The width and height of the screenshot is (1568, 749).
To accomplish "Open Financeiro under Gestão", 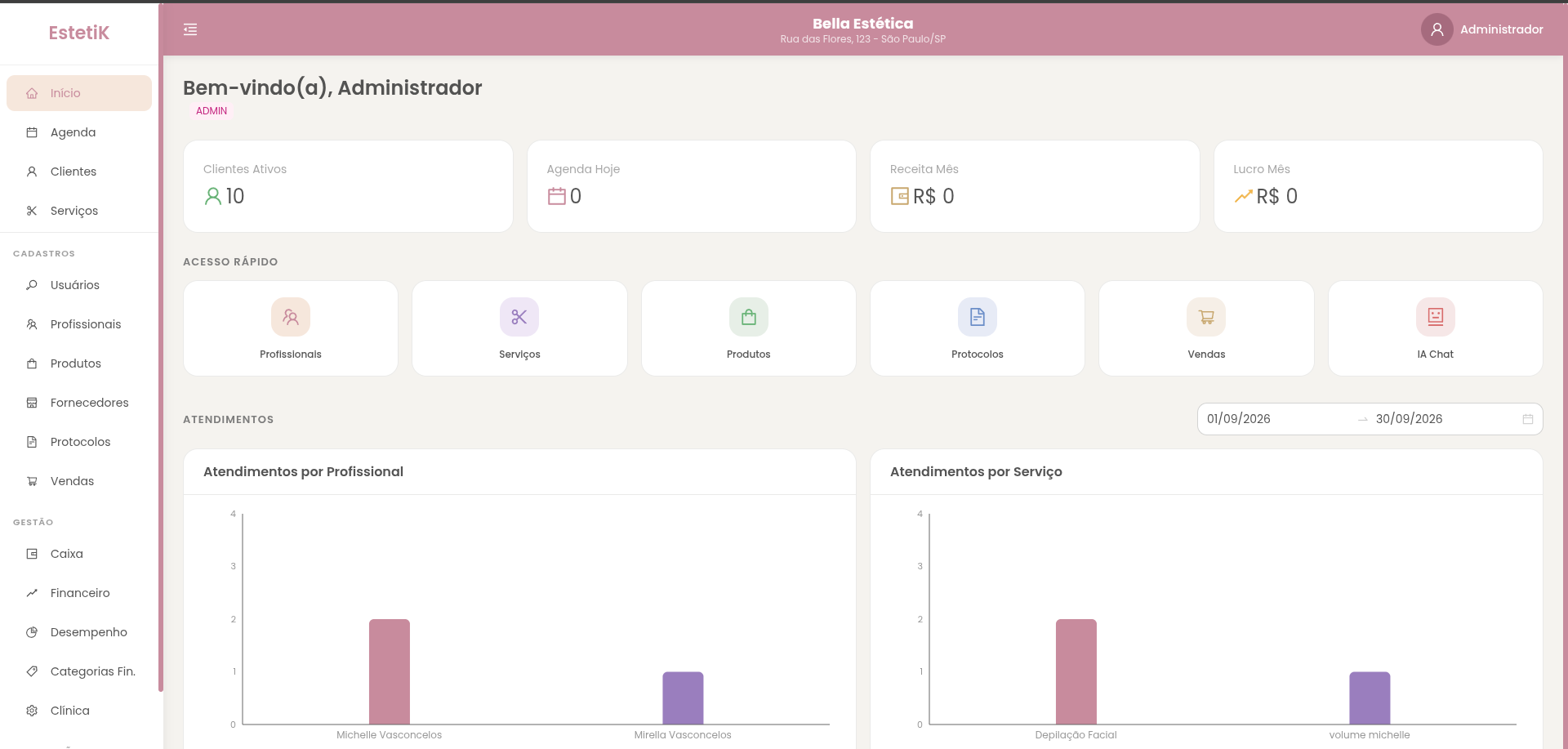I will coord(79,593).
